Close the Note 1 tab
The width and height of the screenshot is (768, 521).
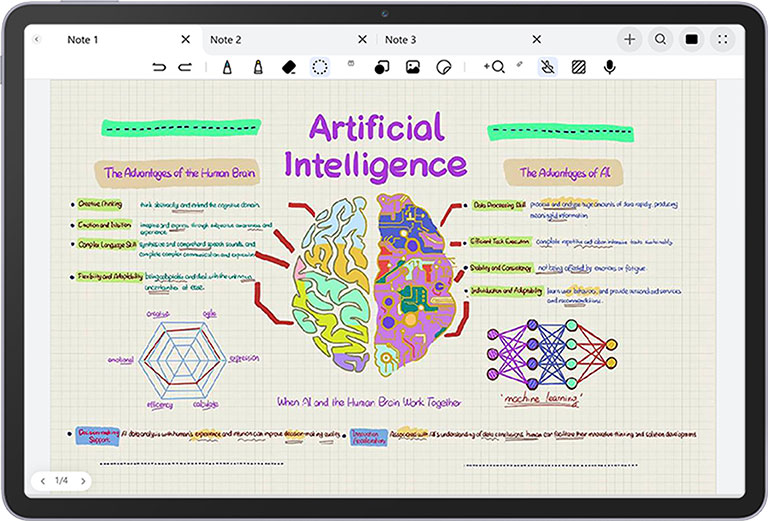click(185, 40)
